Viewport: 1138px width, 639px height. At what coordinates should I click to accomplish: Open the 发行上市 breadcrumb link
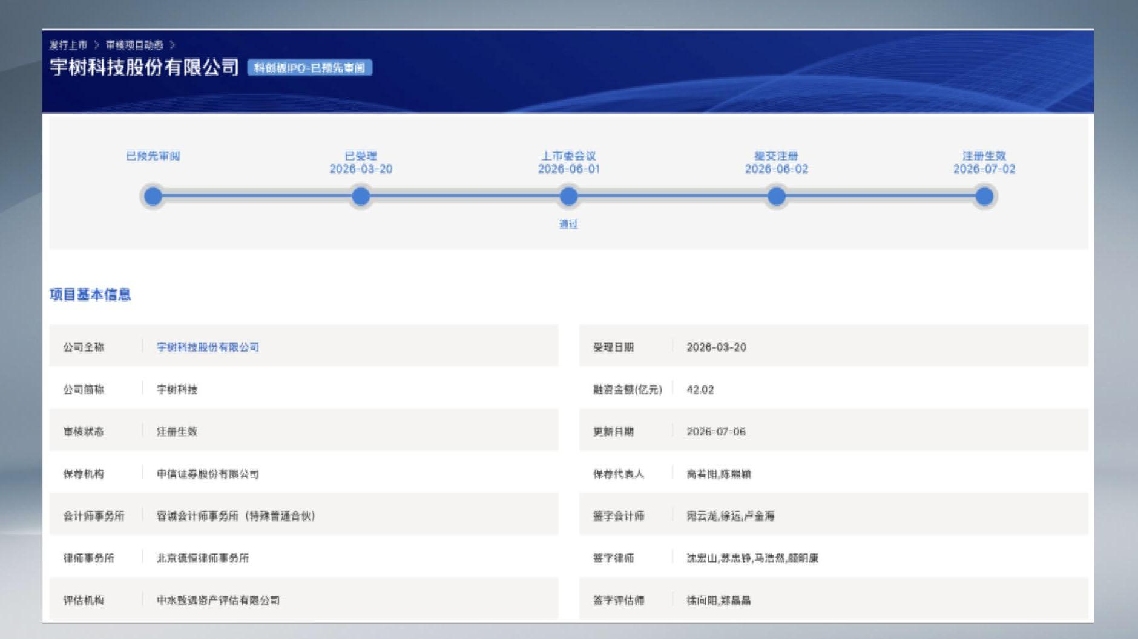tap(68, 45)
